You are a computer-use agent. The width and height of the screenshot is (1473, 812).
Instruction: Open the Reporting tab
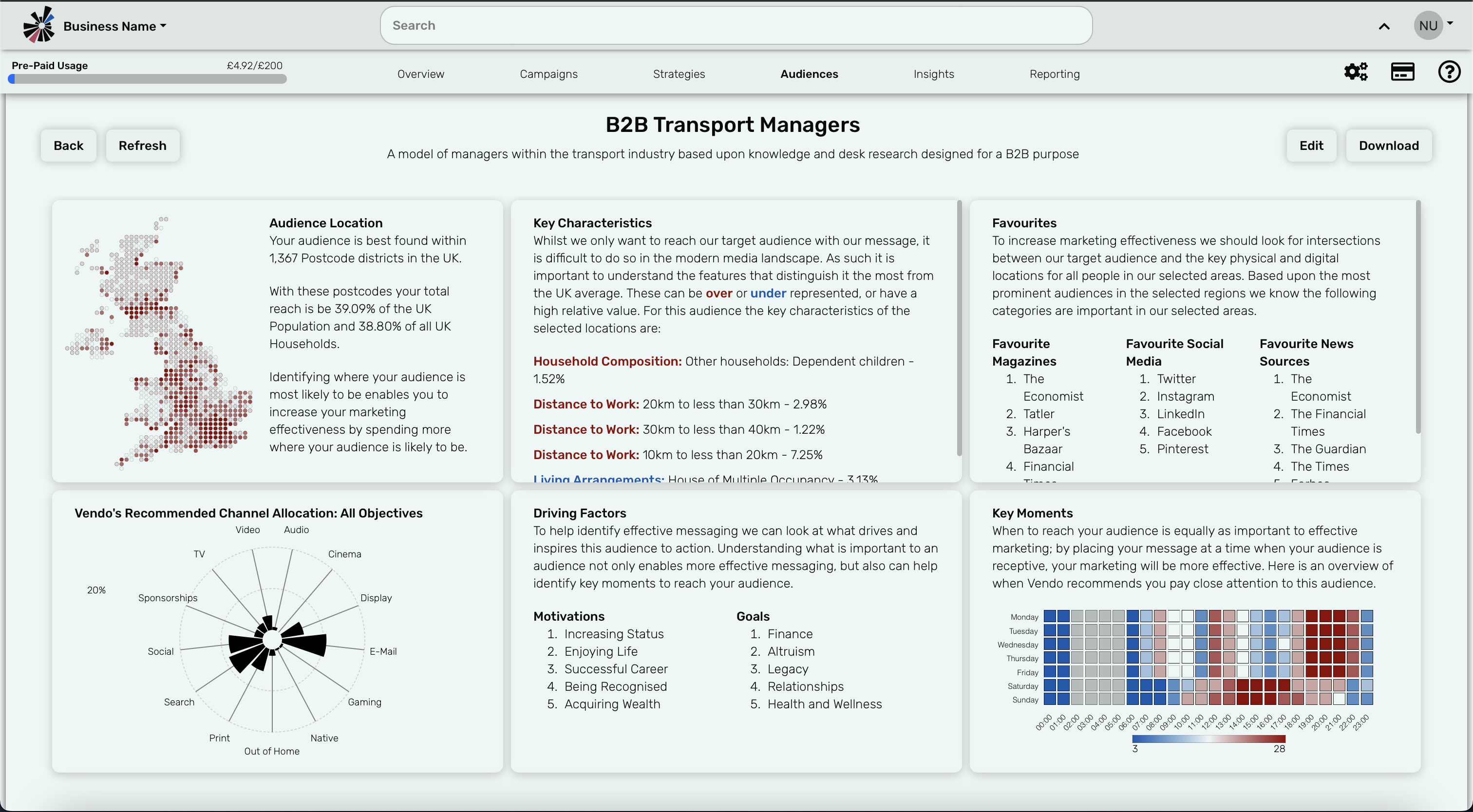(x=1055, y=74)
